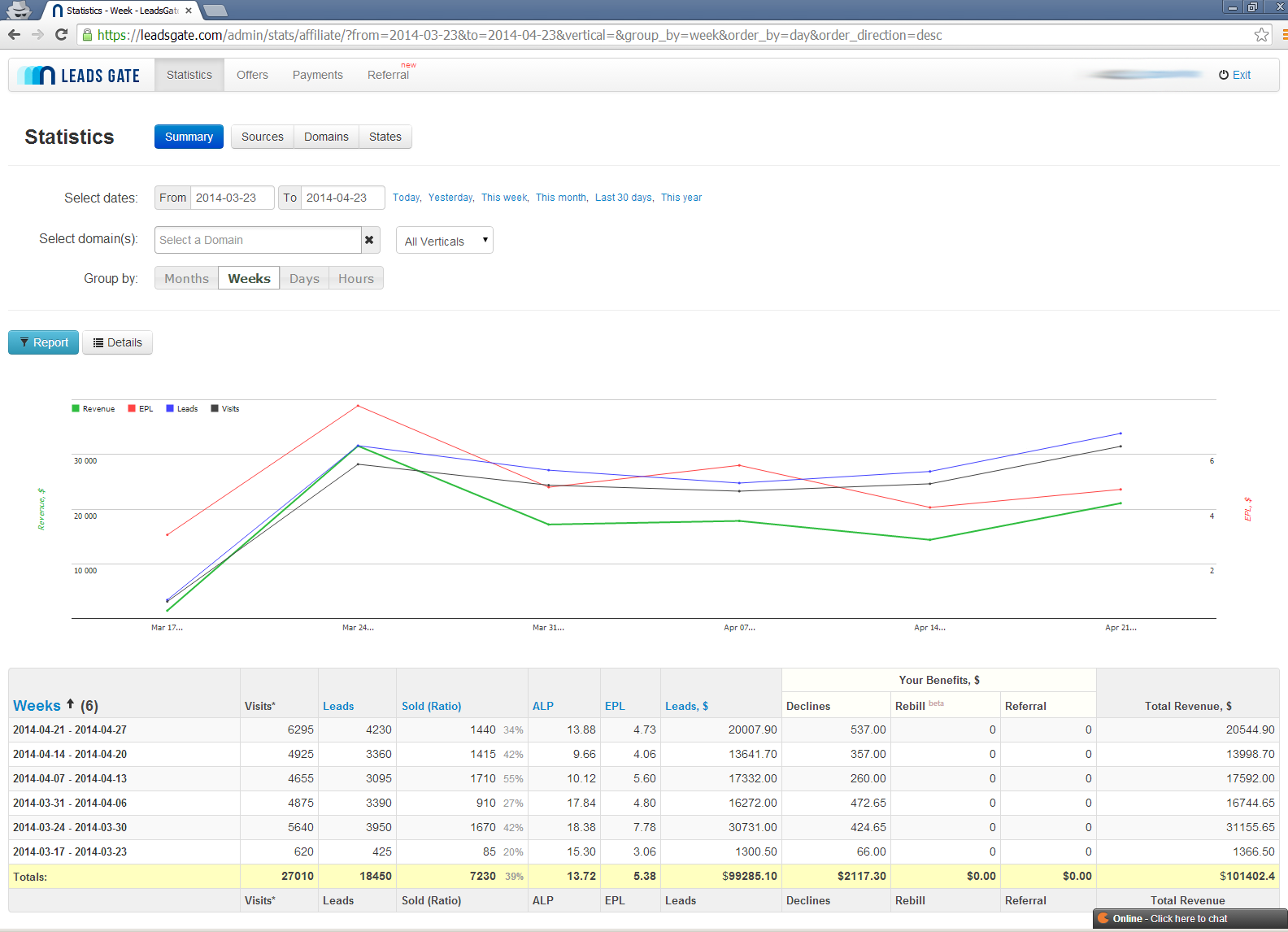Open the Select a Domain combo box
The height and width of the screenshot is (932, 1288).
(258, 240)
